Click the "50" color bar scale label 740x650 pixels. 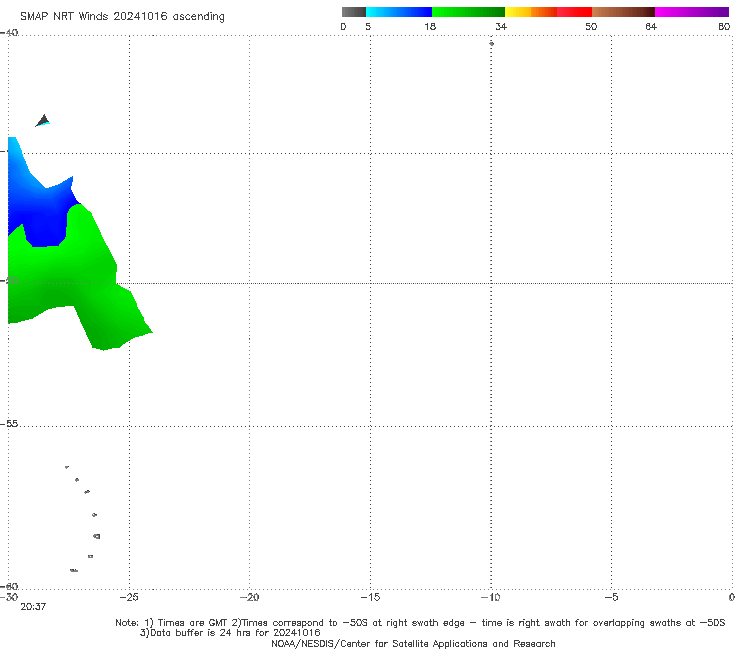click(591, 27)
